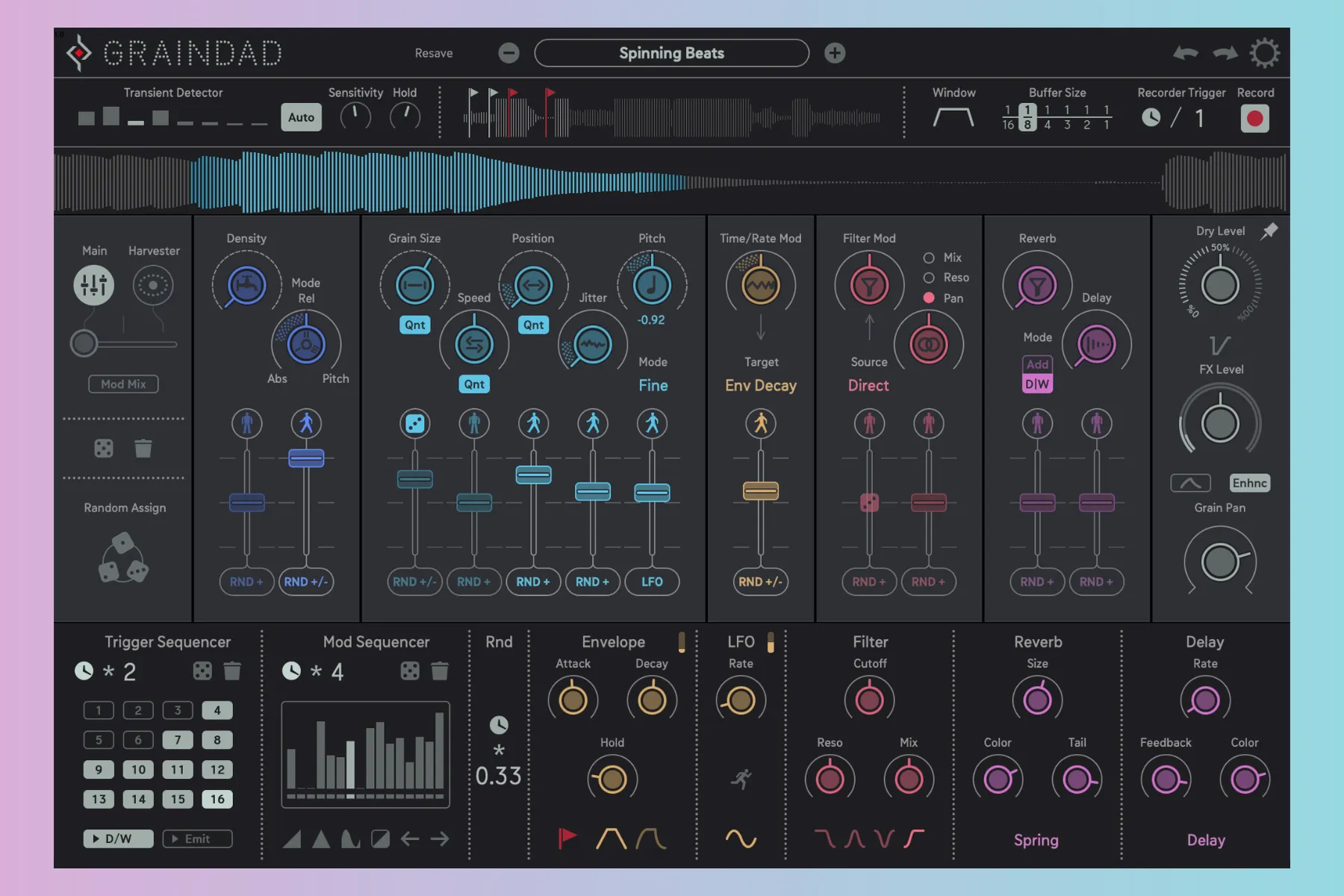Click RND +/- under Time/Rate Mod slider
The height and width of the screenshot is (896, 1344).
761,582
